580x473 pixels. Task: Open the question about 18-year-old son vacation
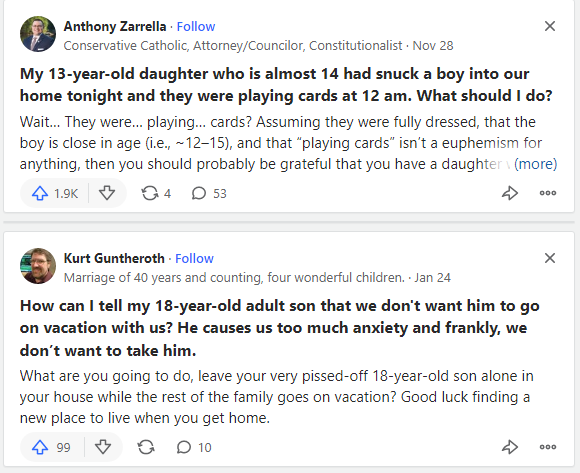pyautogui.click(x=279, y=328)
